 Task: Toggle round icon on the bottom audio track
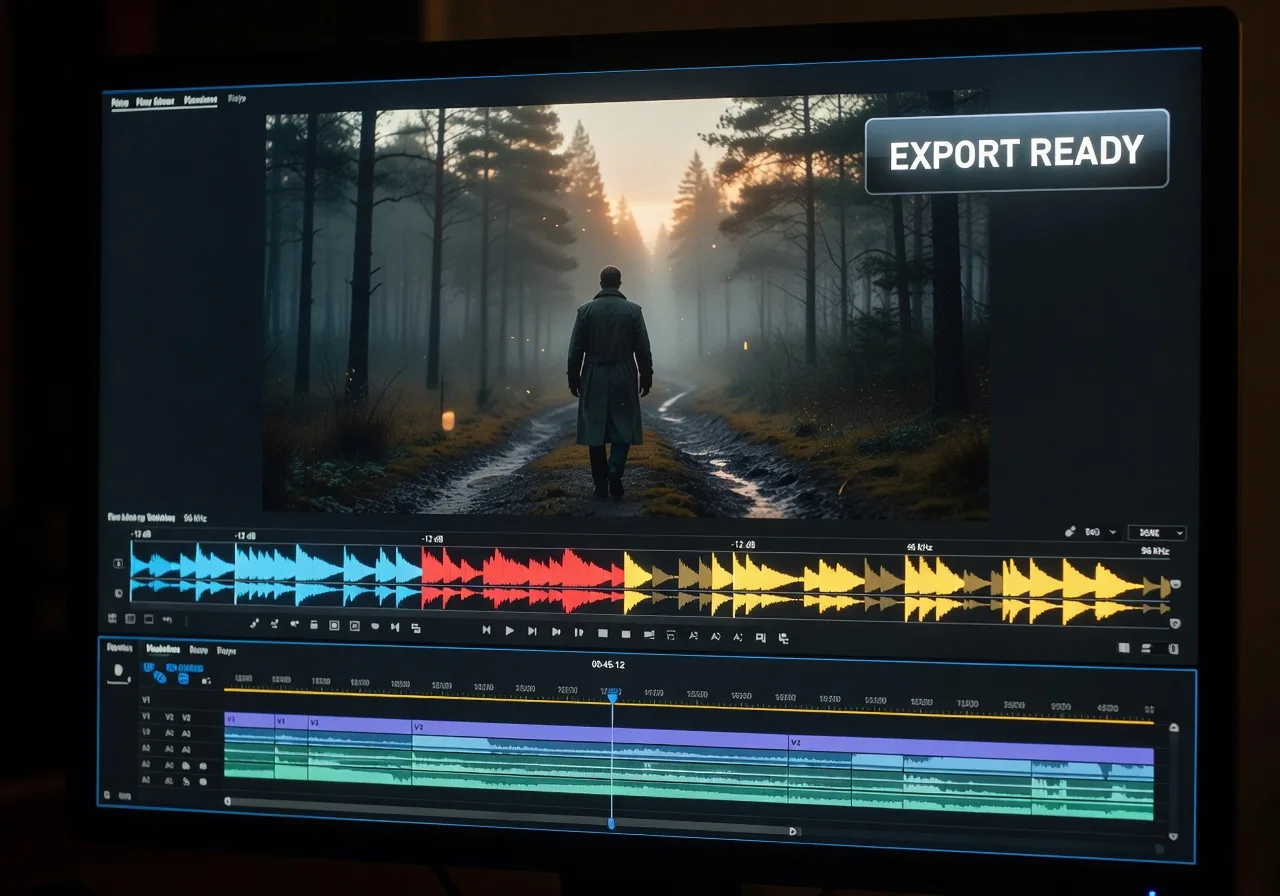coord(203,781)
